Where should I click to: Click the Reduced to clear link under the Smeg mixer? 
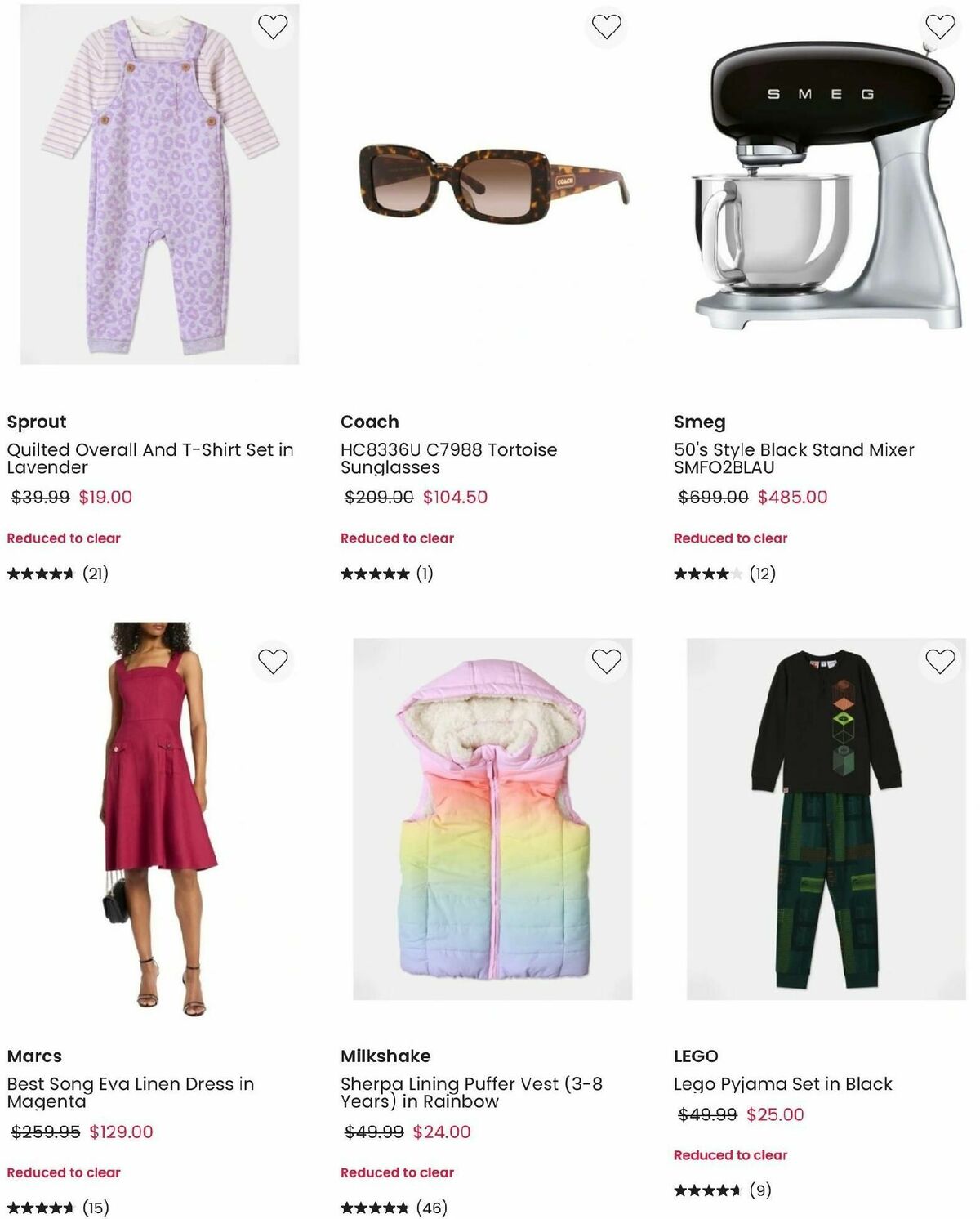coord(730,538)
